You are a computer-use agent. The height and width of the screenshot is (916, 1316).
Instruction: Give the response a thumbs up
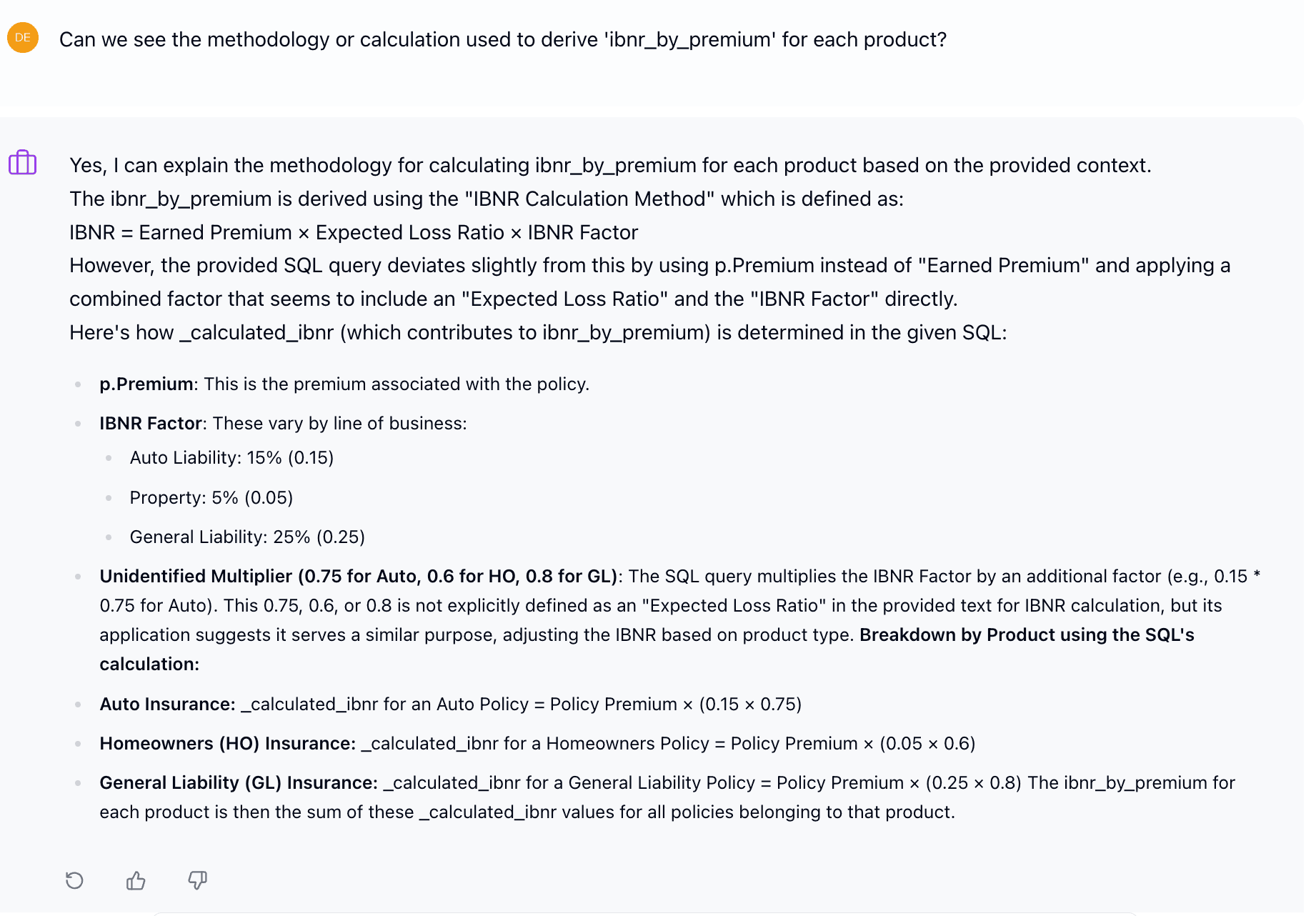(136, 880)
